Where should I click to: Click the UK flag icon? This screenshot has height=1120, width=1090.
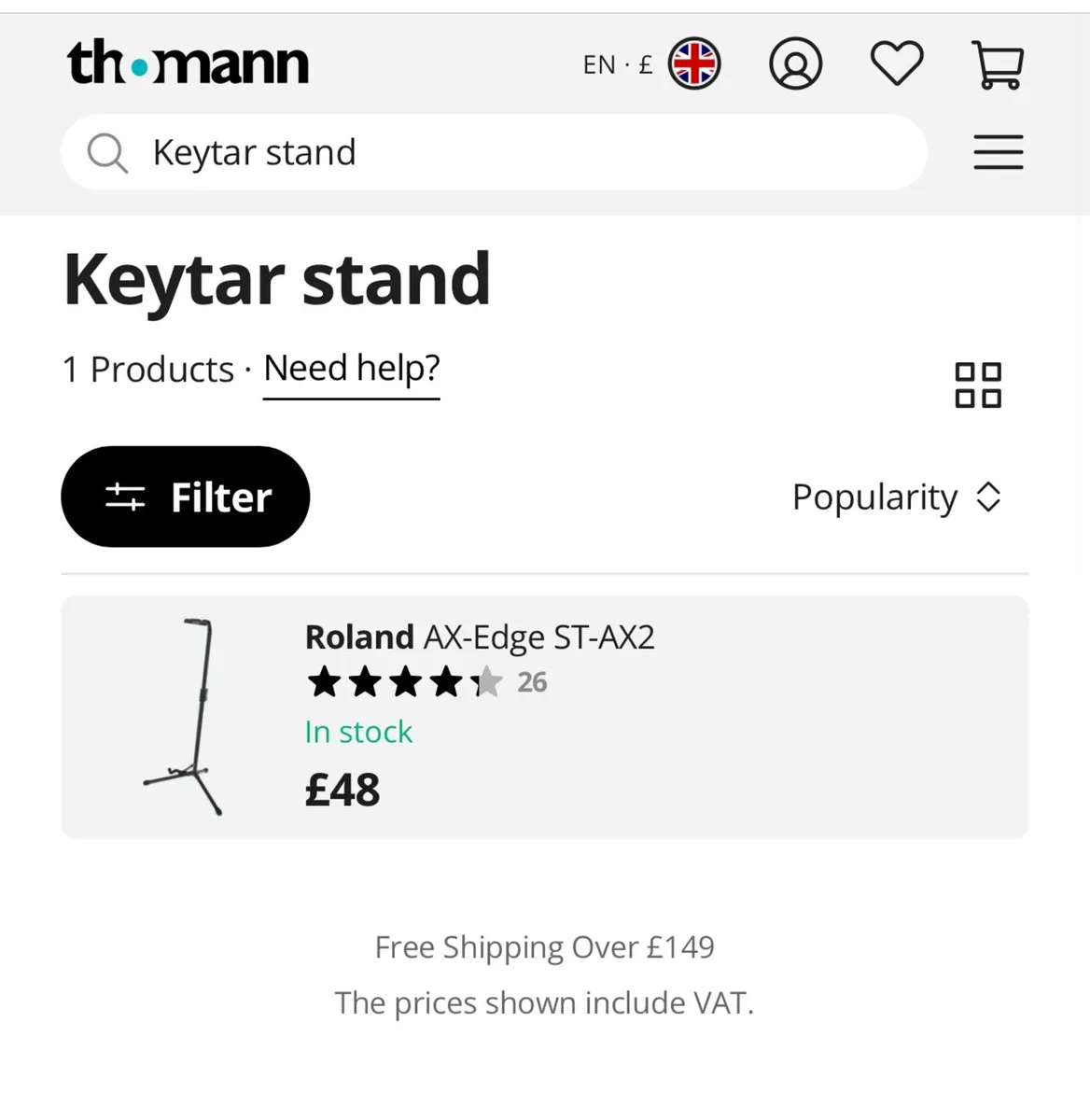point(694,64)
